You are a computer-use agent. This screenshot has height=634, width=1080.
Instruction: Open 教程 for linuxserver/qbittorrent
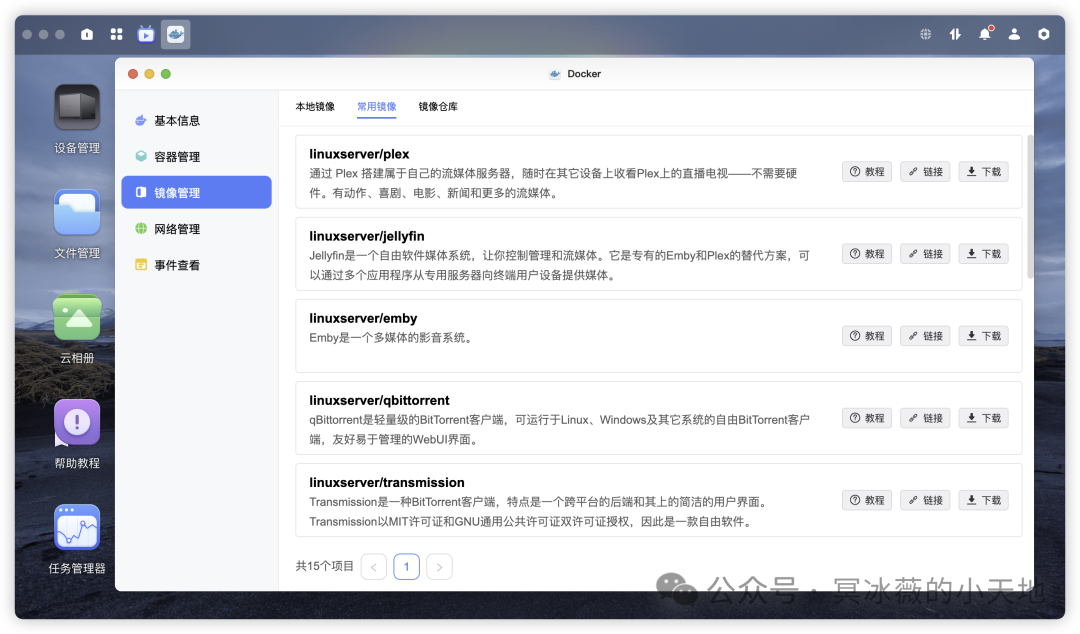click(x=867, y=418)
